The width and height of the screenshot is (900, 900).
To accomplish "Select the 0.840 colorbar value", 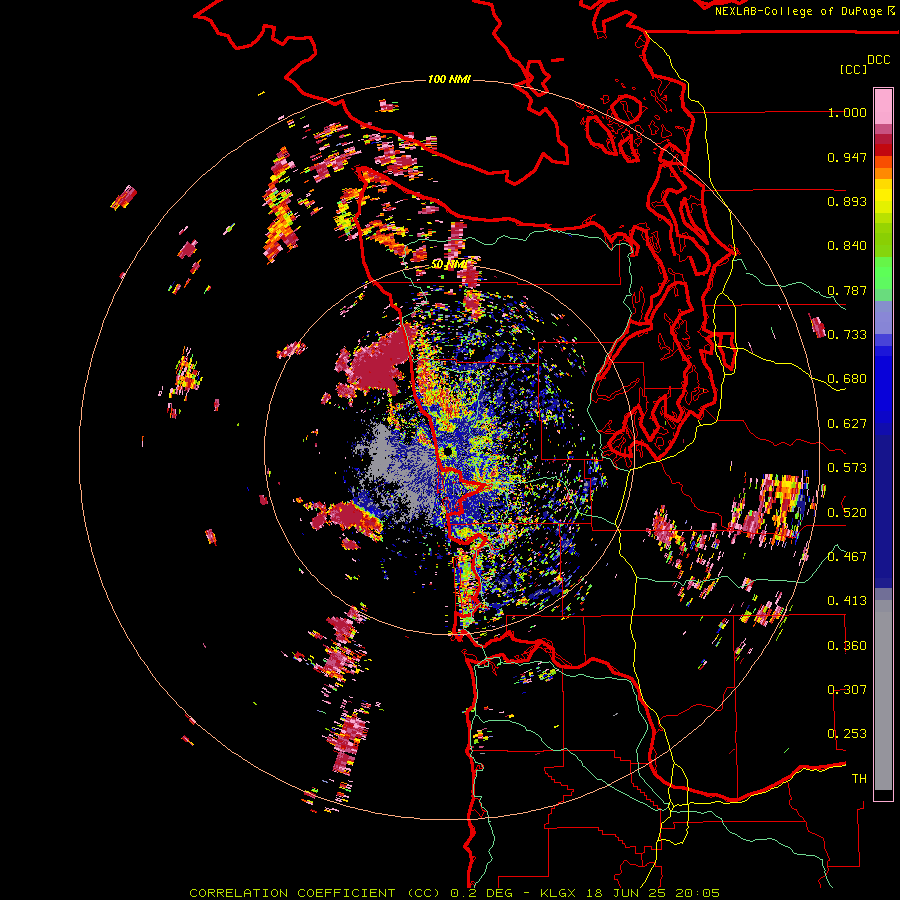I will click(x=847, y=246).
